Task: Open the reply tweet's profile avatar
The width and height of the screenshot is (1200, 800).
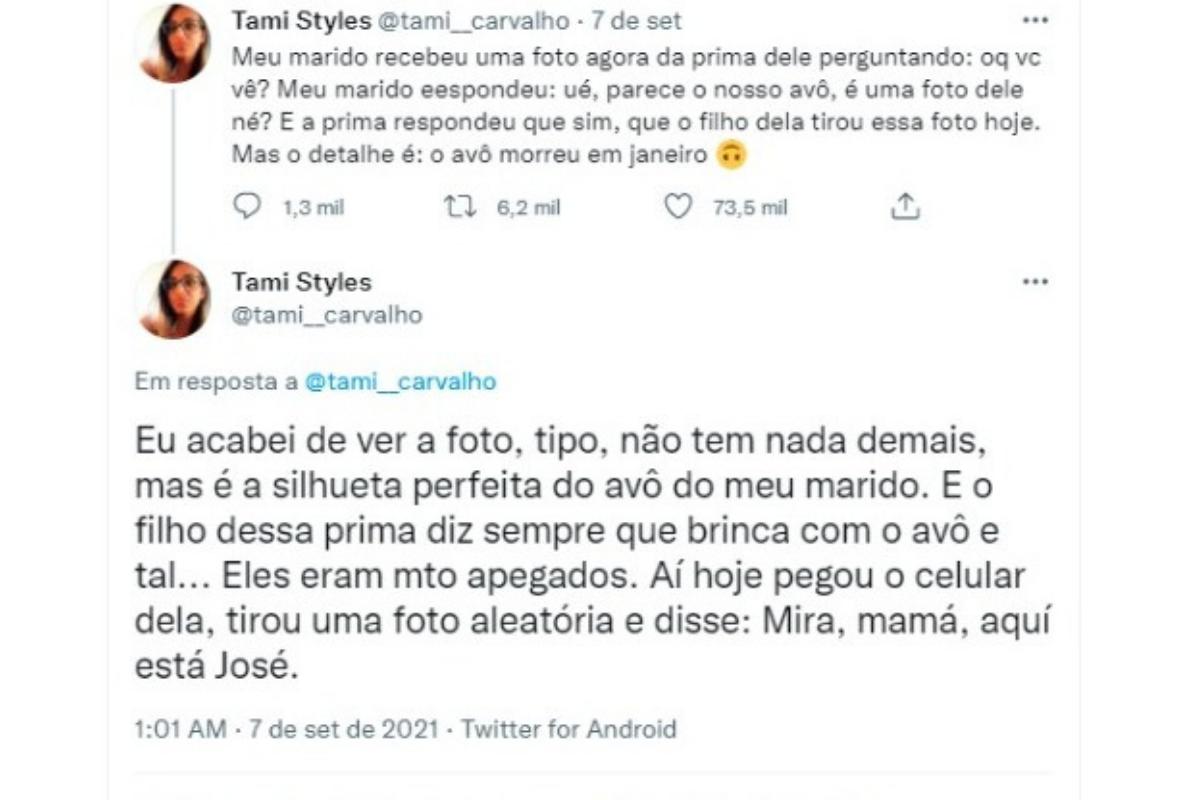Action: (x=174, y=299)
